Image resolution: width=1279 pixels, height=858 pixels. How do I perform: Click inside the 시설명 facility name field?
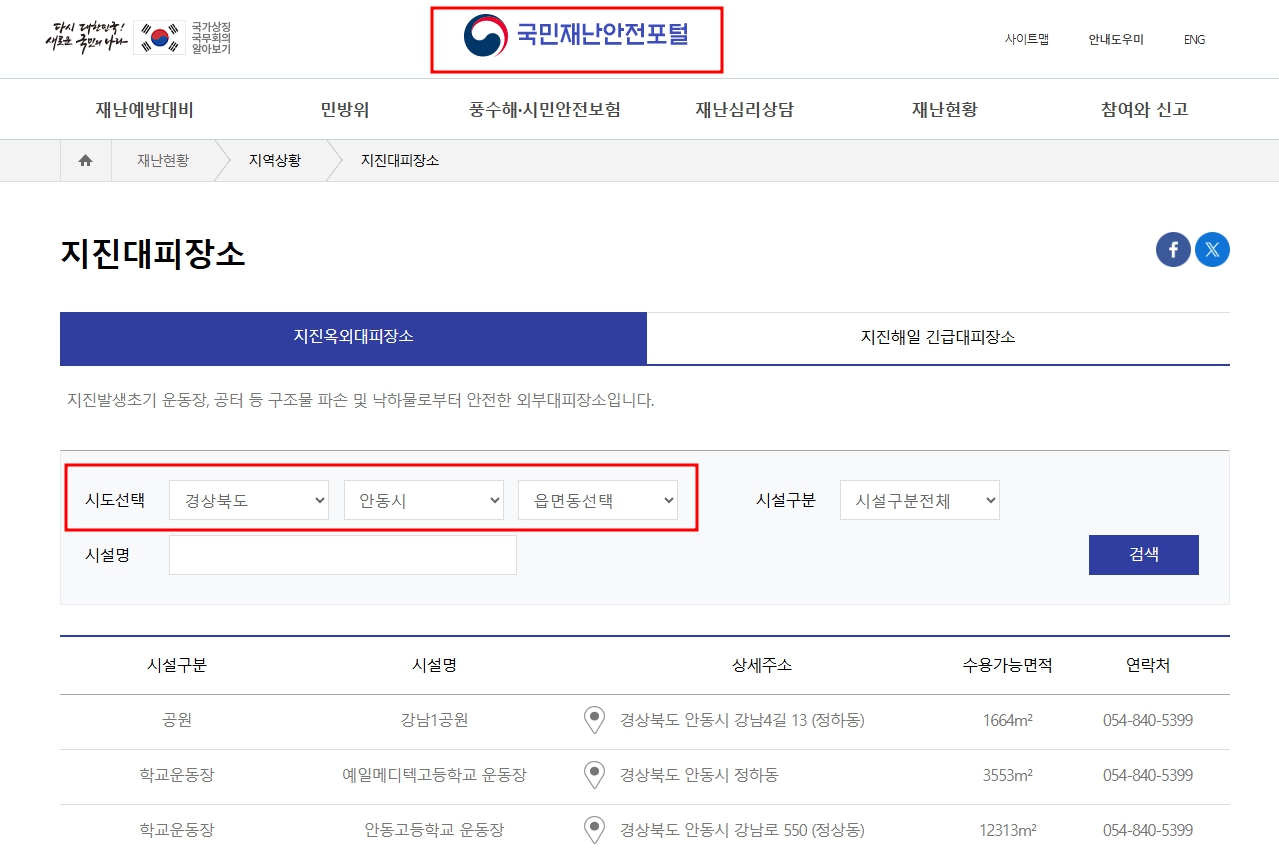tap(342, 554)
